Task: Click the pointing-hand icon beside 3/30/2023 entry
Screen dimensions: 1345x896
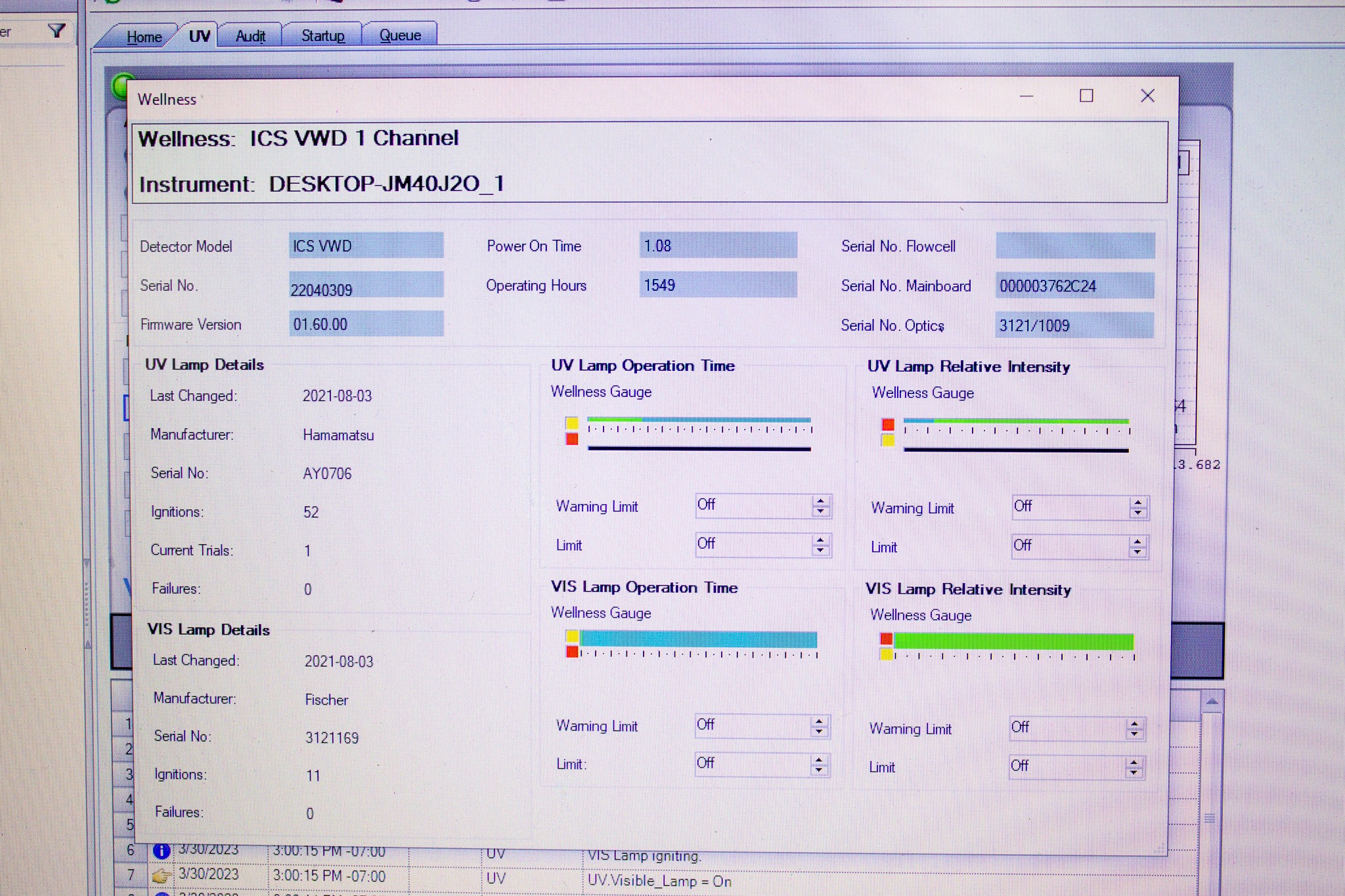Action: tap(161, 876)
